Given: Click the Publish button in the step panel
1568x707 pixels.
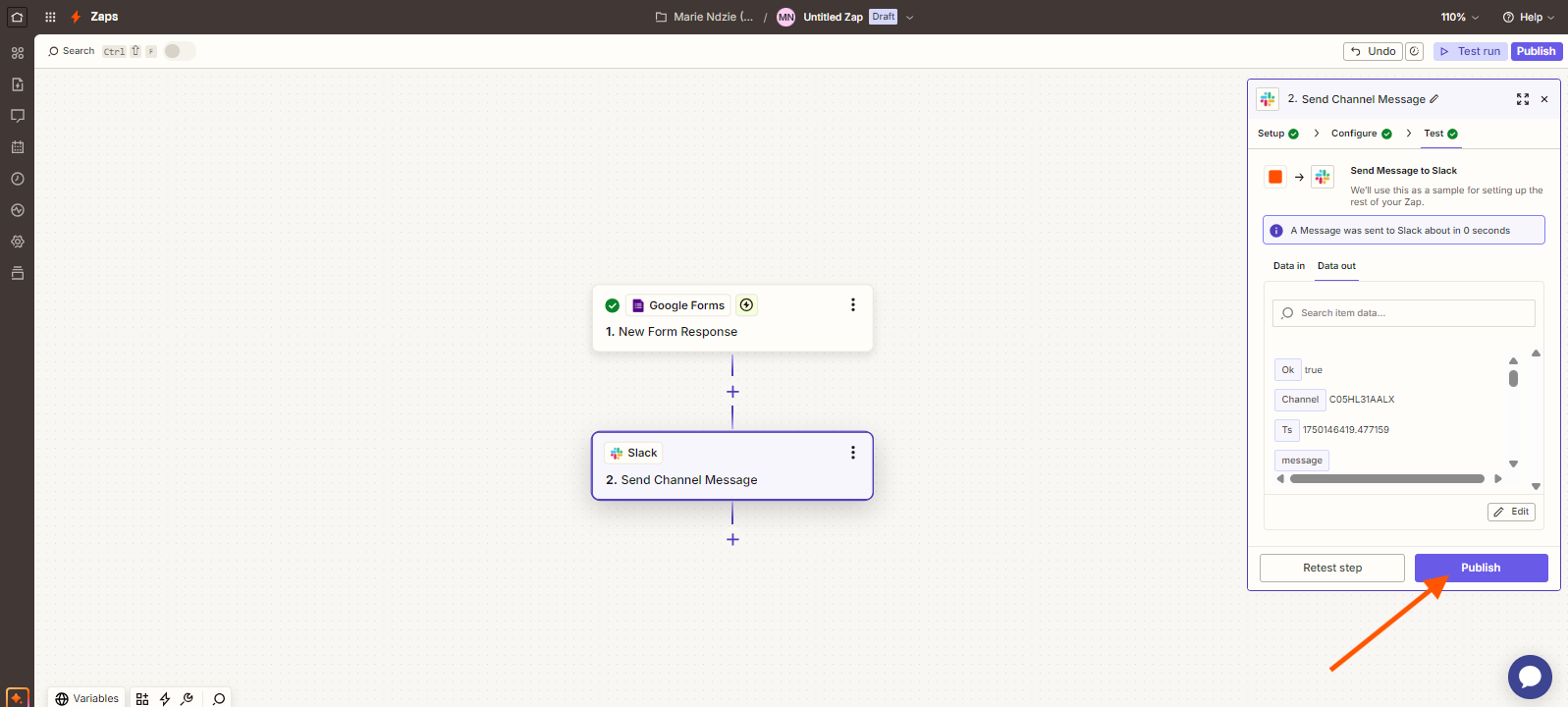Looking at the screenshot, I should pyautogui.click(x=1481, y=568).
